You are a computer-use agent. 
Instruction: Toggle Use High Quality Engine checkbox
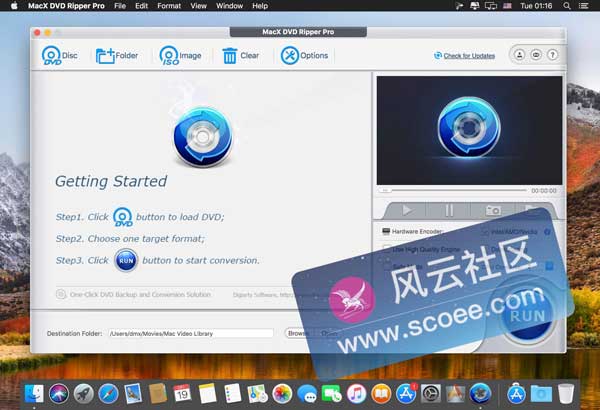coord(386,249)
